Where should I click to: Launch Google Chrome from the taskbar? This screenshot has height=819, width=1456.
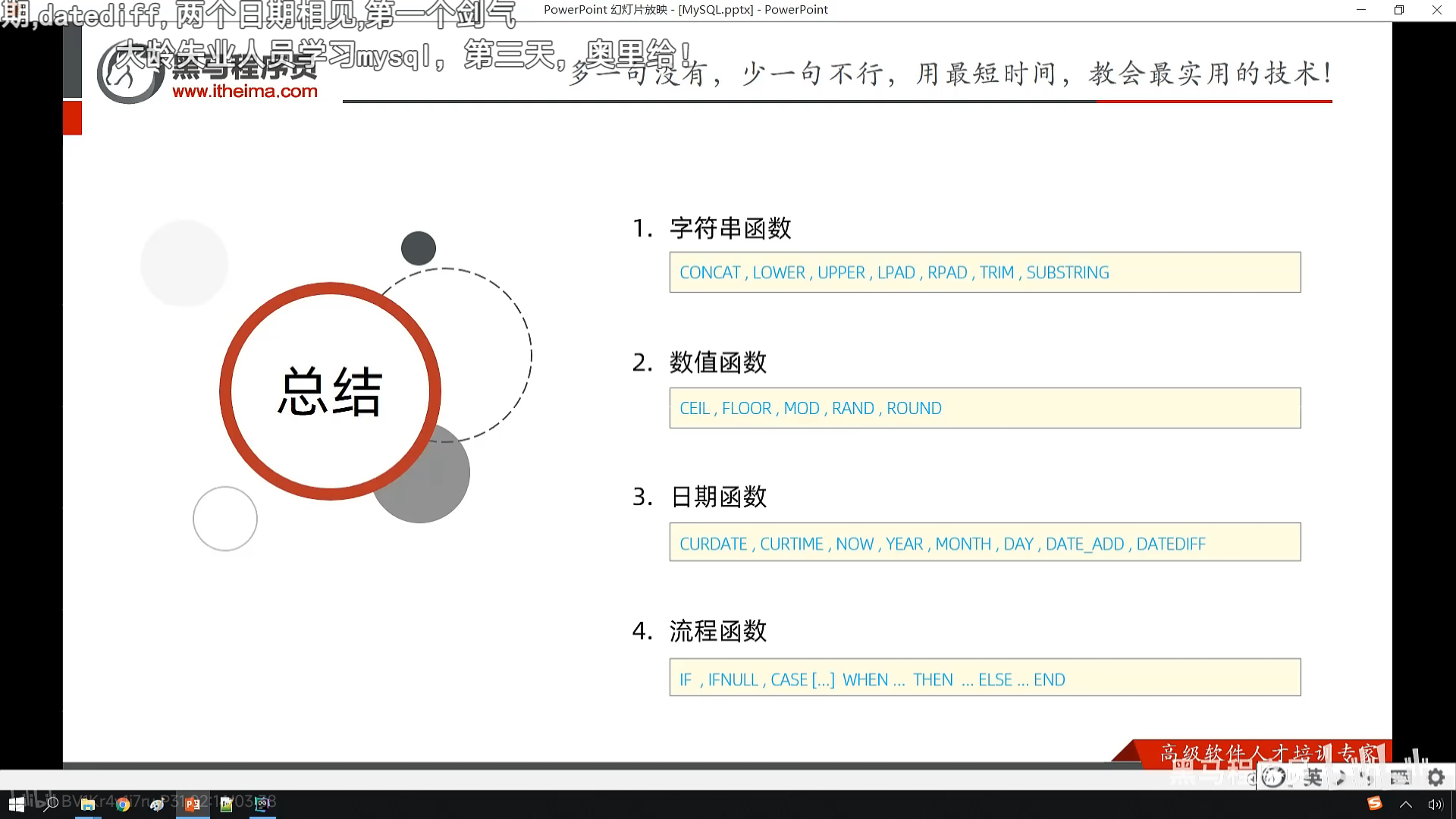tap(124, 805)
